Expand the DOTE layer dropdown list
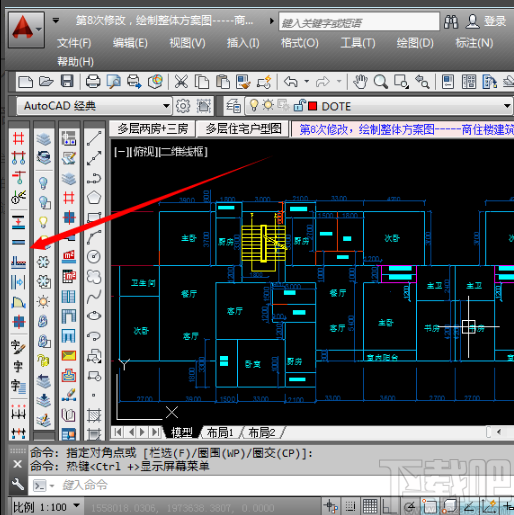 (507, 106)
